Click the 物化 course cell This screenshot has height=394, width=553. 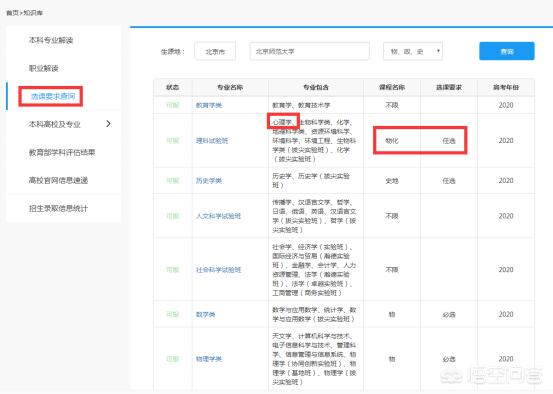click(392, 141)
